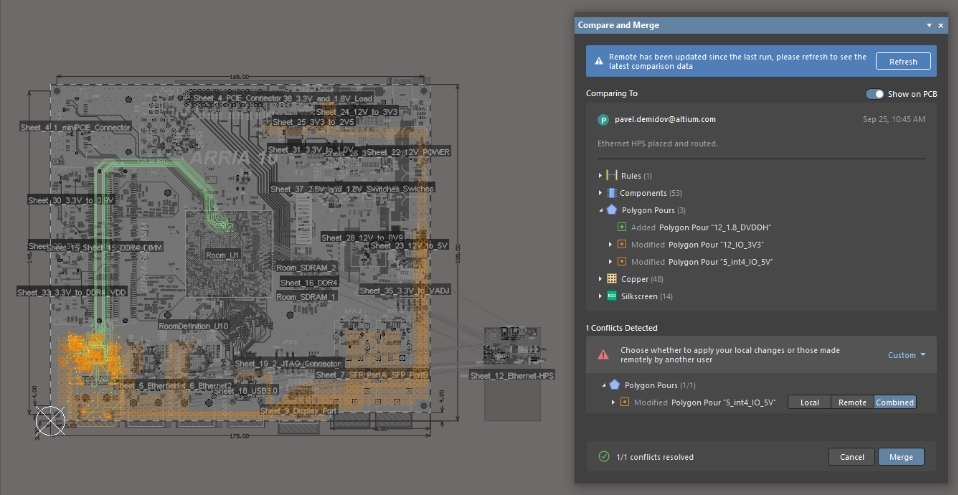Click the PCB origin marker on the board
This screenshot has width=958, height=495.
coord(50,421)
